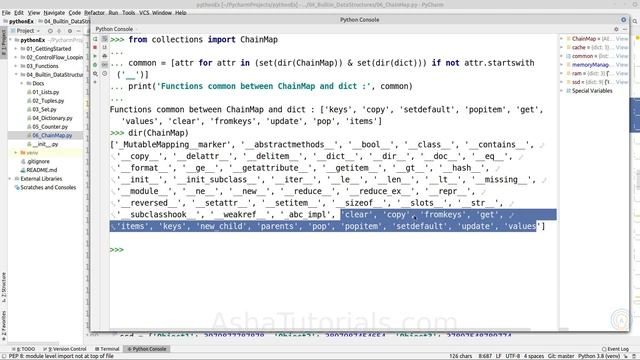This screenshot has height=360, width=640.
Task: Expand the 02_ControlFlow_Looping folder
Action: point(16,57)
